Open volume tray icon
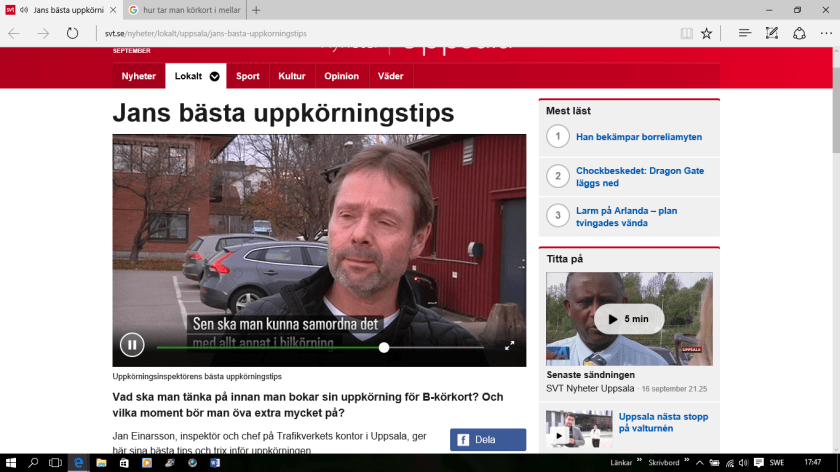The image size is (840, 472). pyautogui.click(x=744, y=463)
